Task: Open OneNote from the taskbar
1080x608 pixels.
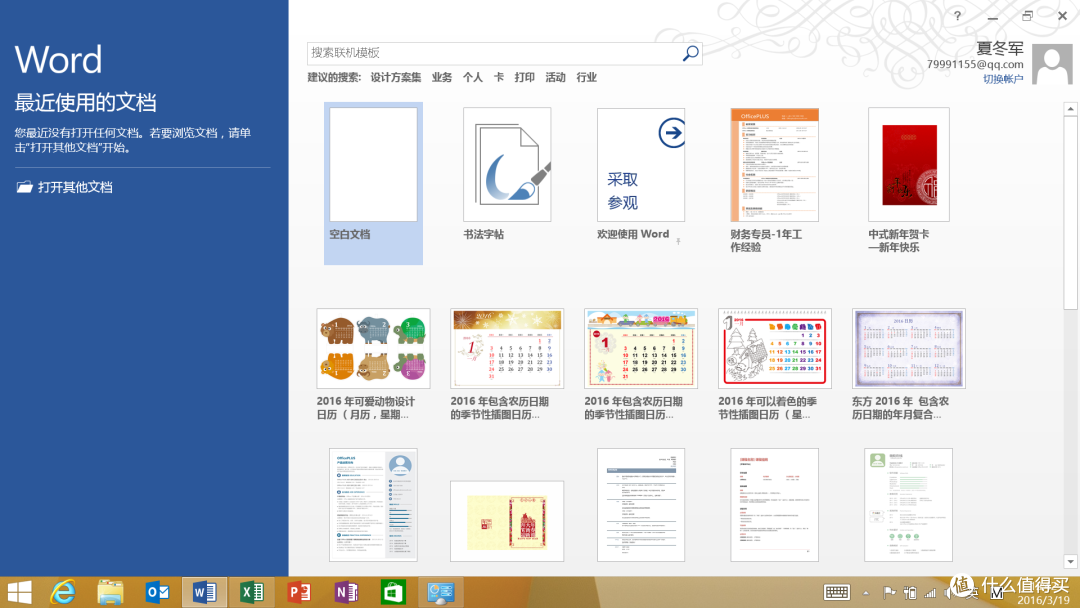Action: 346,592
